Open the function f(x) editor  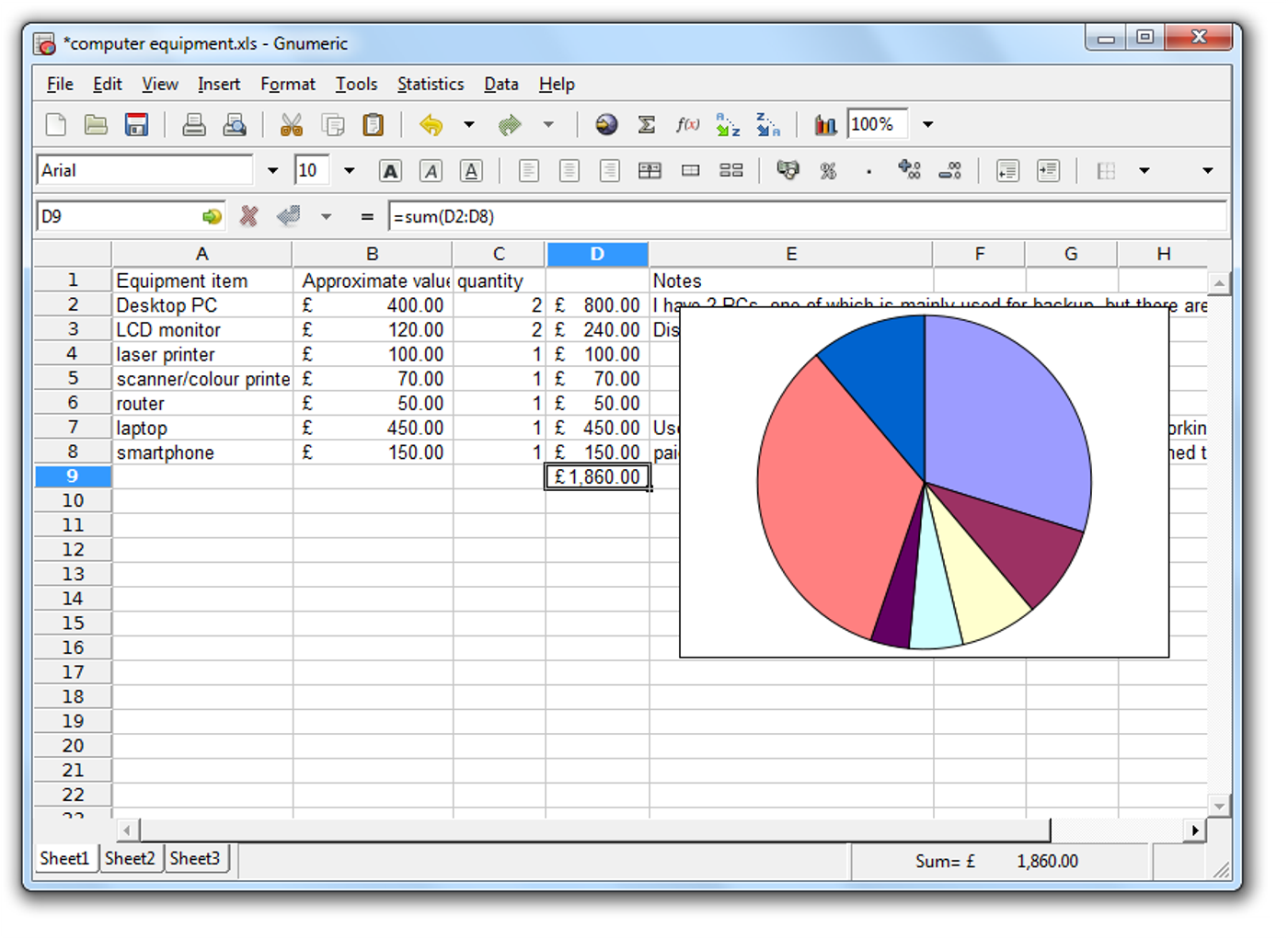click(687, 124)
